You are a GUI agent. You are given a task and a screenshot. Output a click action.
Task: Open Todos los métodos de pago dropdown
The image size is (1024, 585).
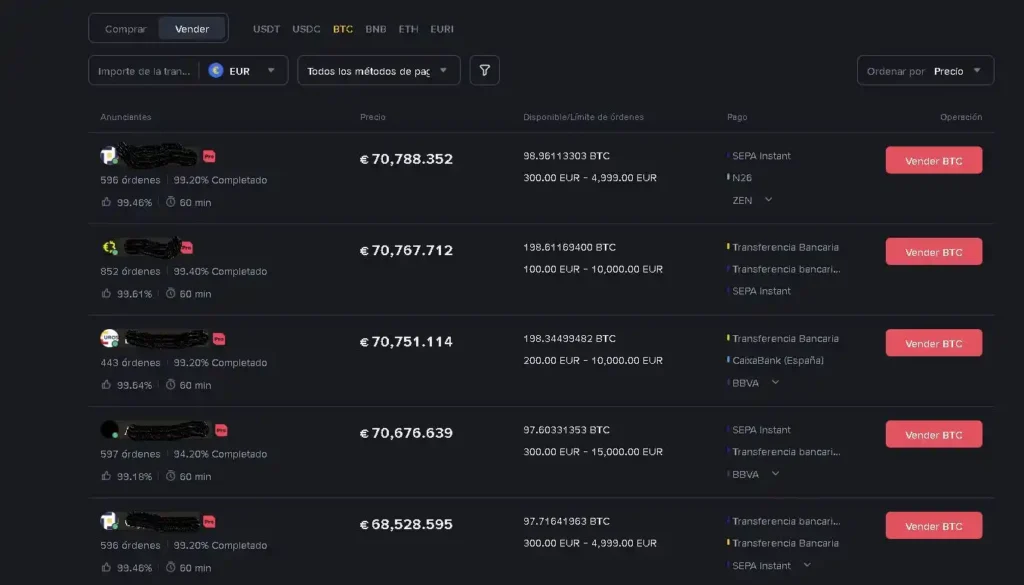[378, 70]
